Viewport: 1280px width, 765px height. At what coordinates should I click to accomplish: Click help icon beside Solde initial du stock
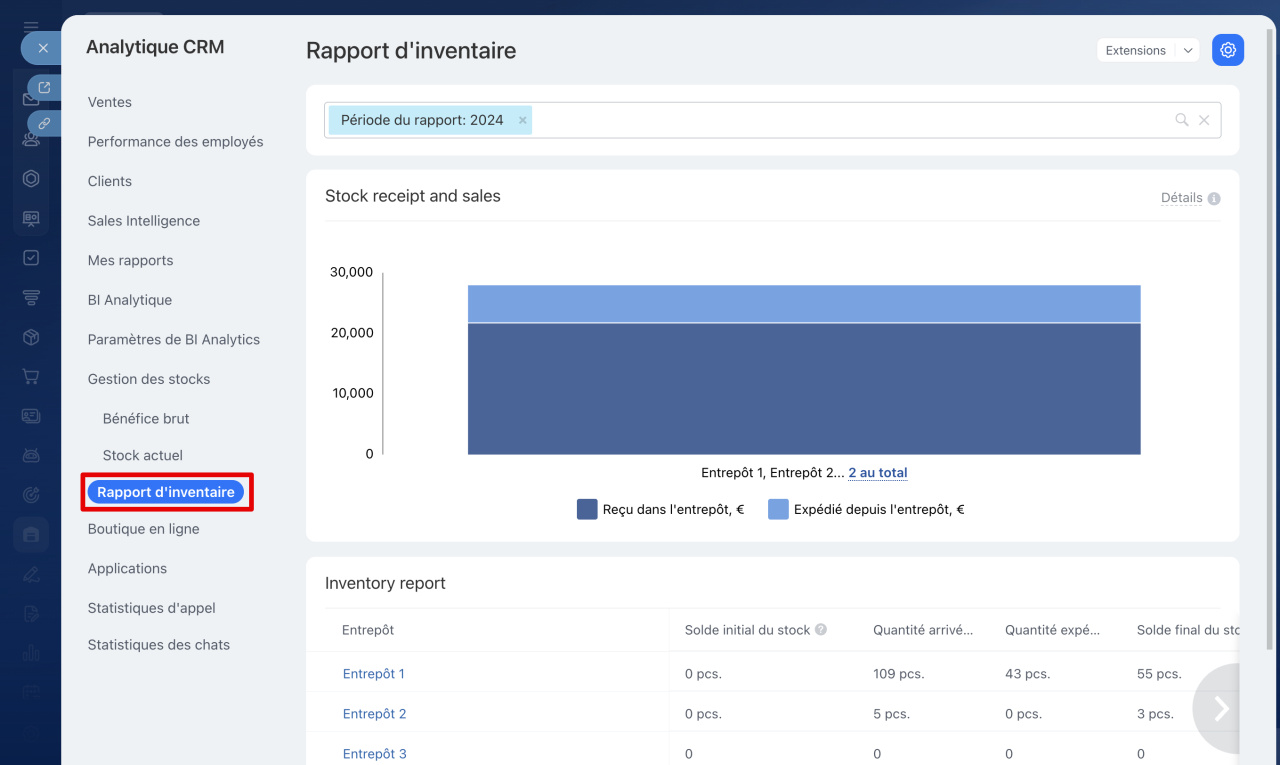pos(821,630)
